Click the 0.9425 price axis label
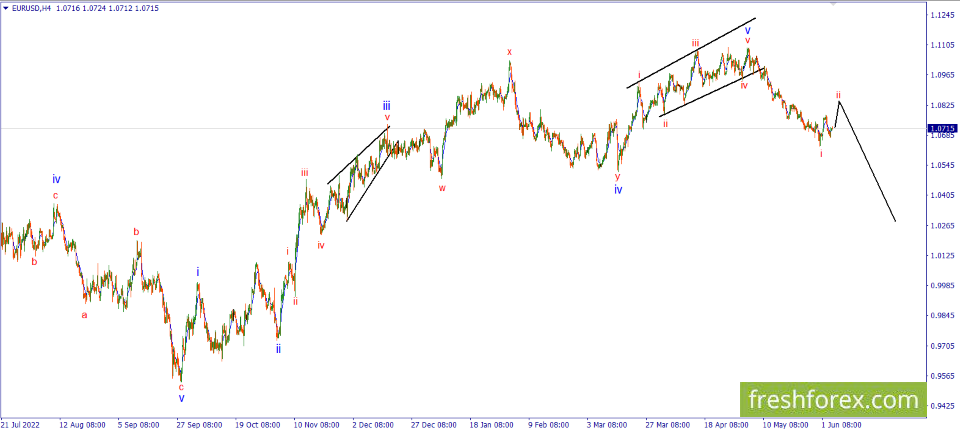Viewport: 960px width, 430px height. (x=943, y=405)
